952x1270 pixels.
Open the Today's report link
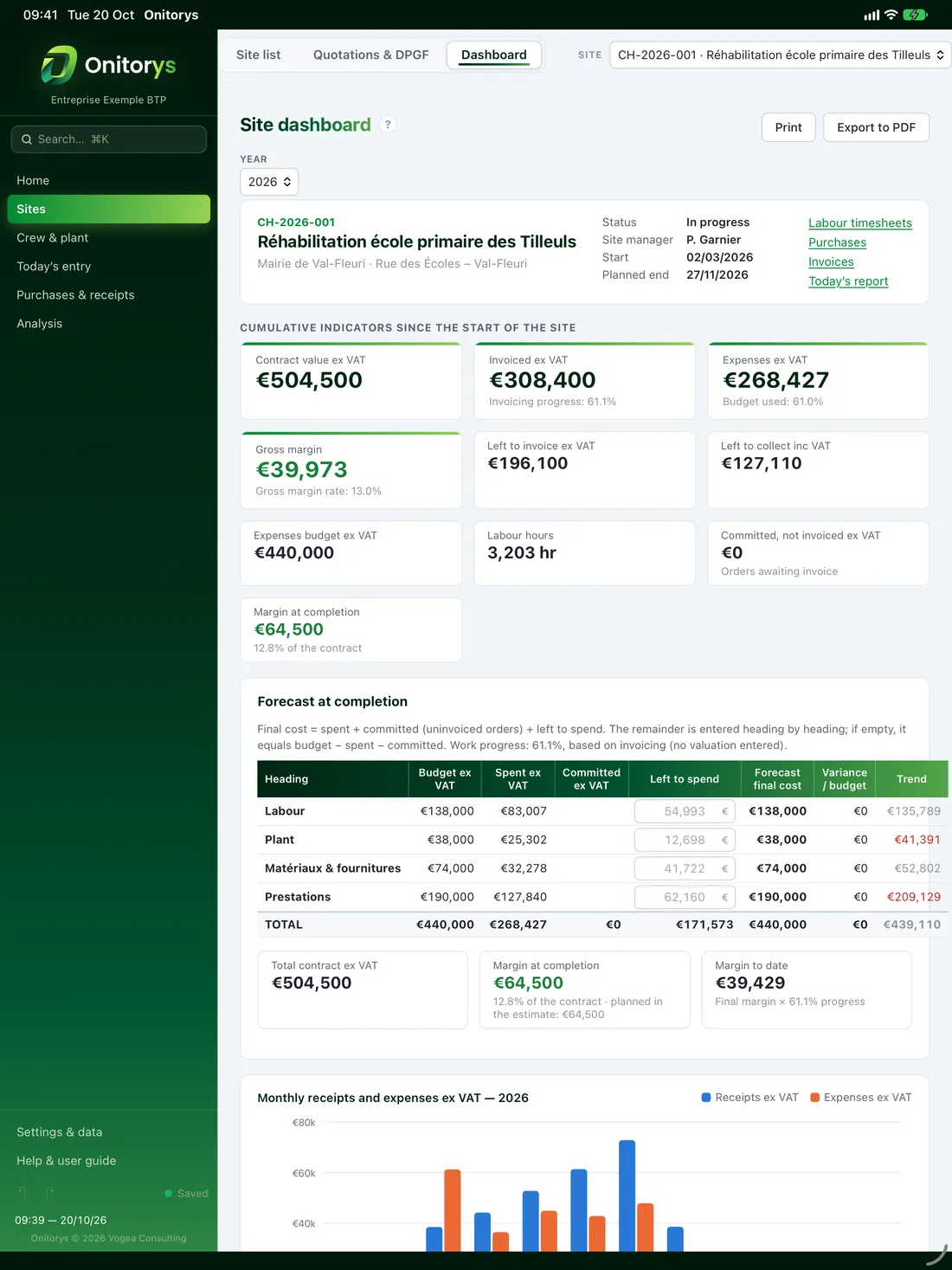848,280
